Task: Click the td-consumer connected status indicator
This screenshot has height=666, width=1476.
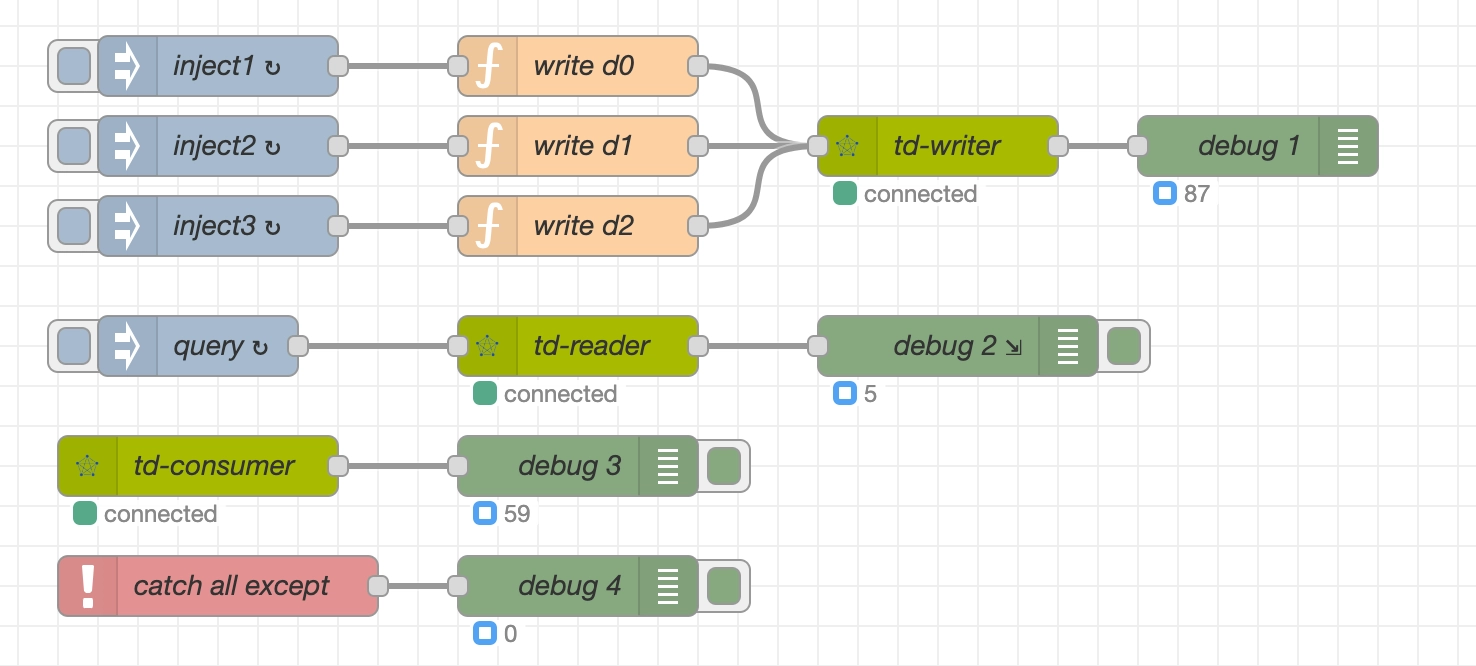Action: pyautogui.click(x=85, y=514)
